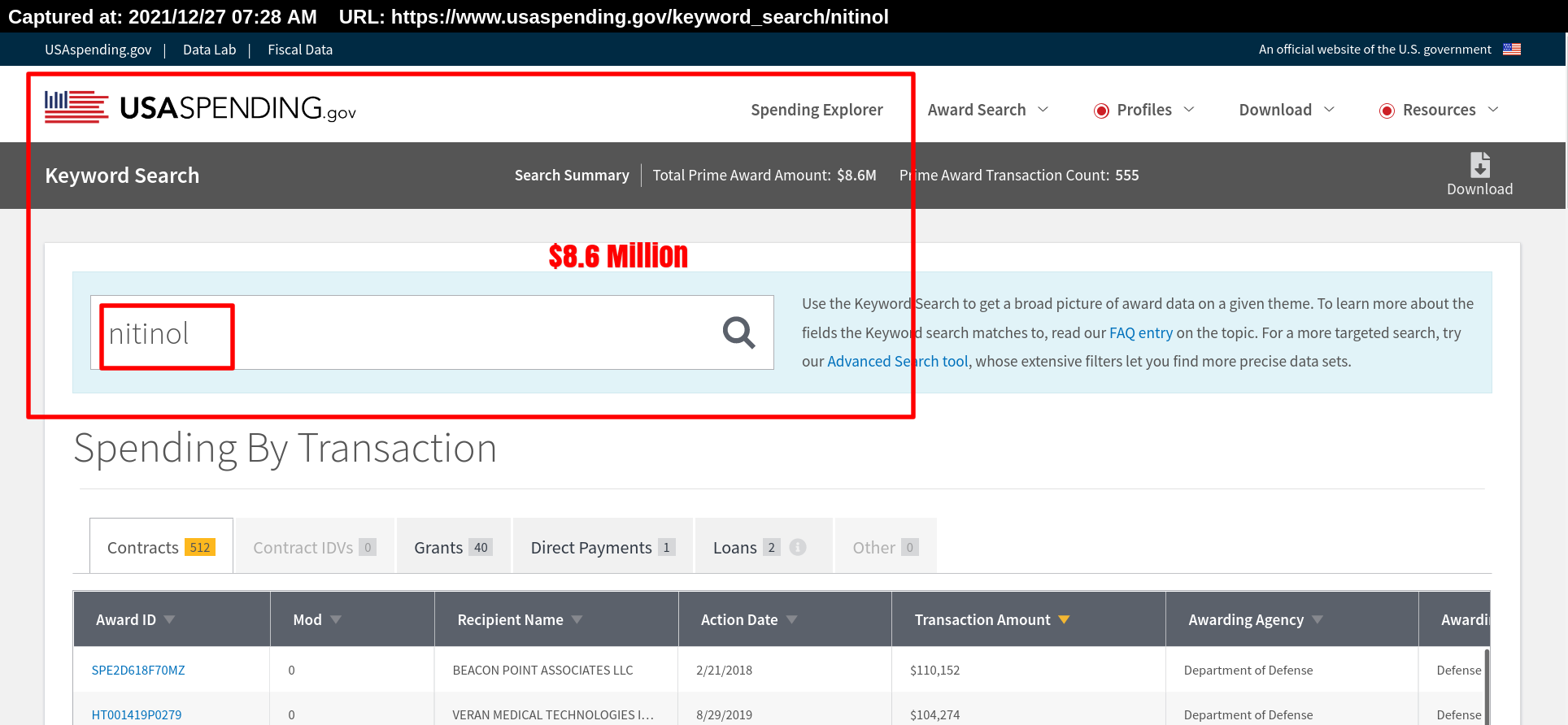Click the 8/29/2019 action date

click(724, 714)
